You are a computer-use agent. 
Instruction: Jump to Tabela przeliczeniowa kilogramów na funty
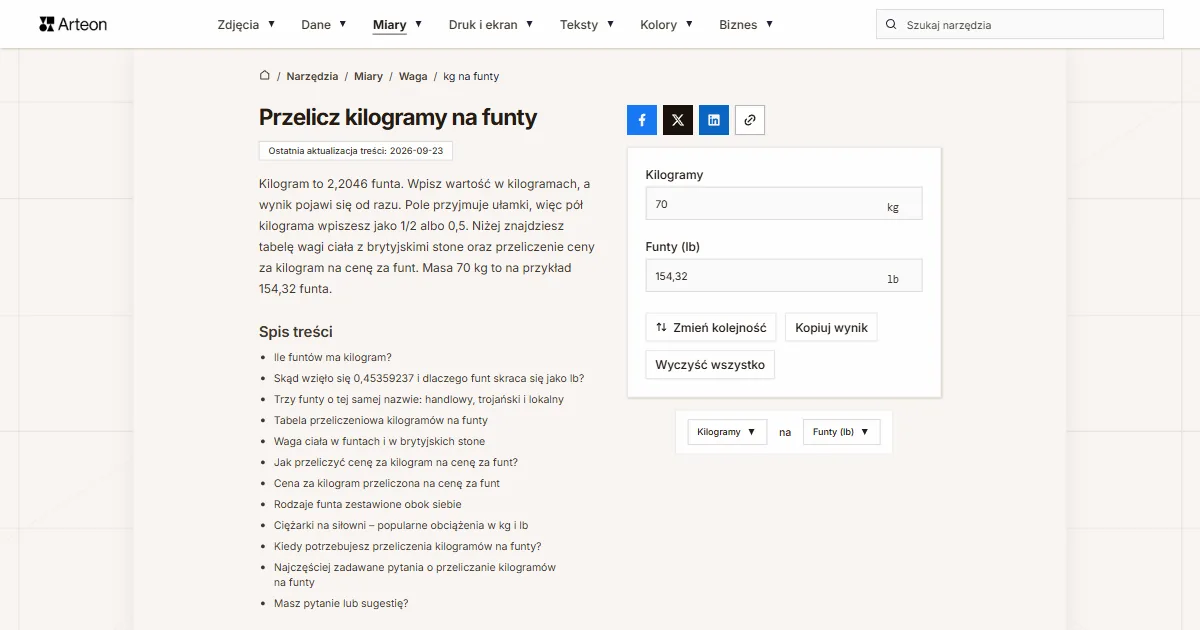pyautogui.click(x=381, y=420)
